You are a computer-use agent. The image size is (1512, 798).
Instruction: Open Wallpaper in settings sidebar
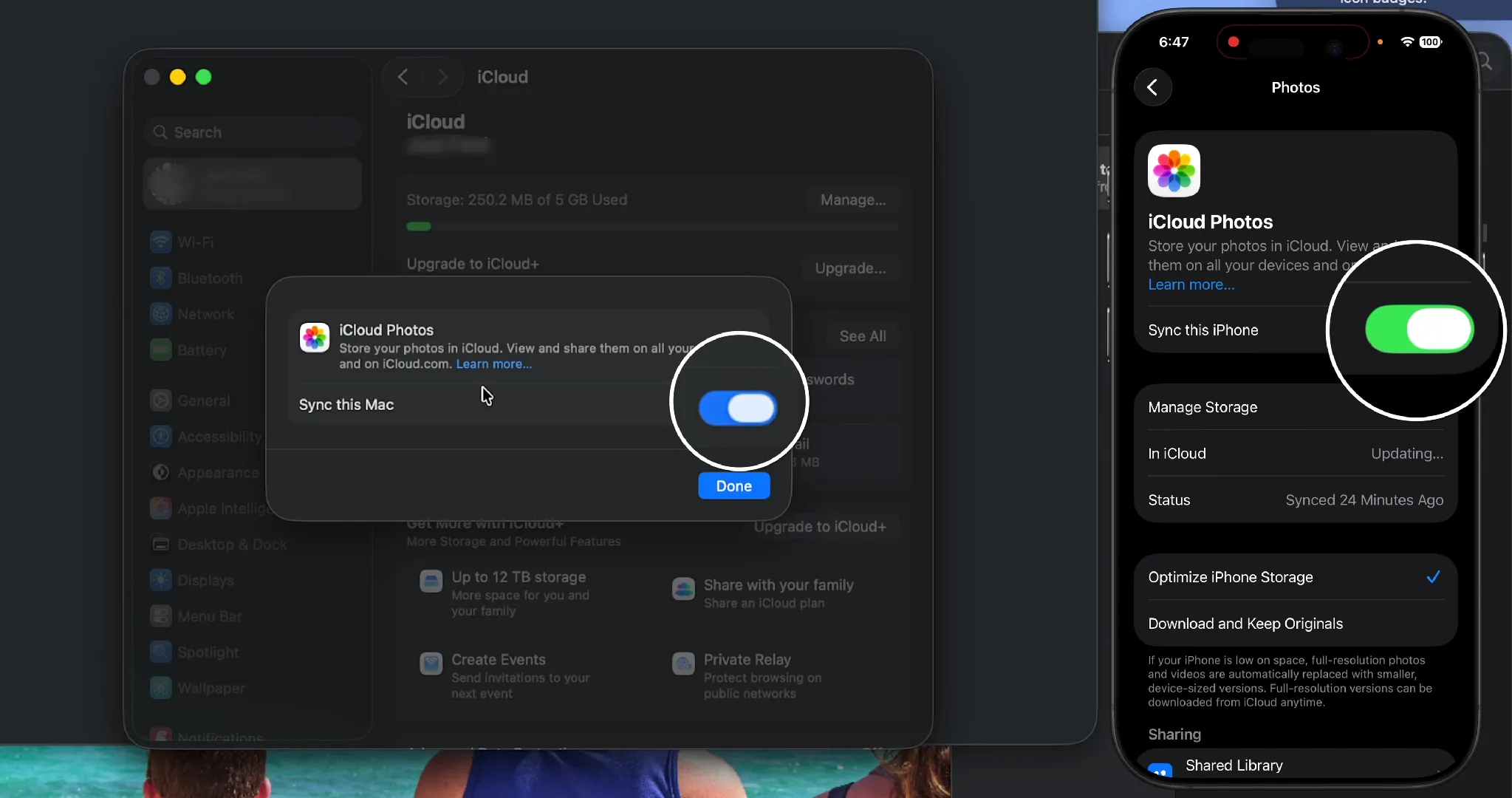pos(197,688)
